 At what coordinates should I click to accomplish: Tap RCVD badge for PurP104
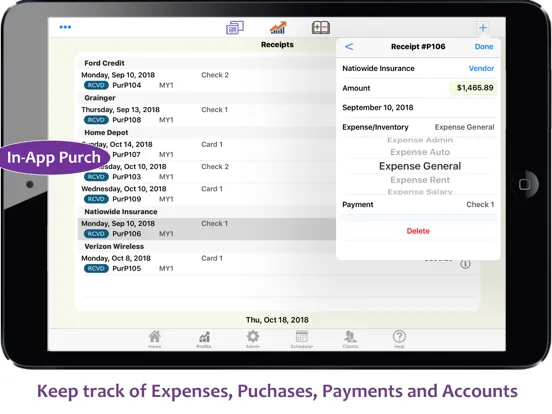(96, 85)
